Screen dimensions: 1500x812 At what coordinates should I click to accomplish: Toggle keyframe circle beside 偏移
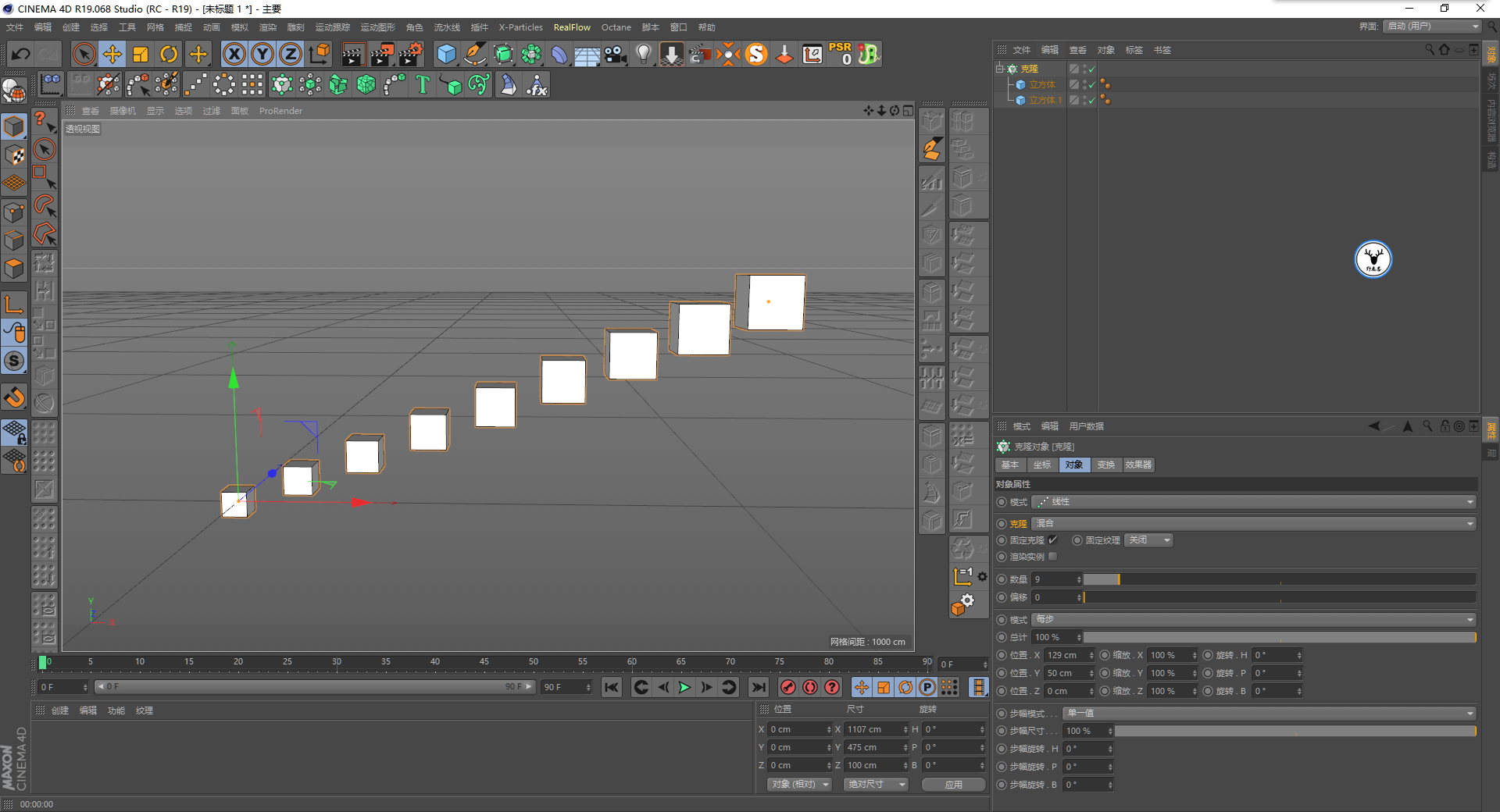[1002, 597]
